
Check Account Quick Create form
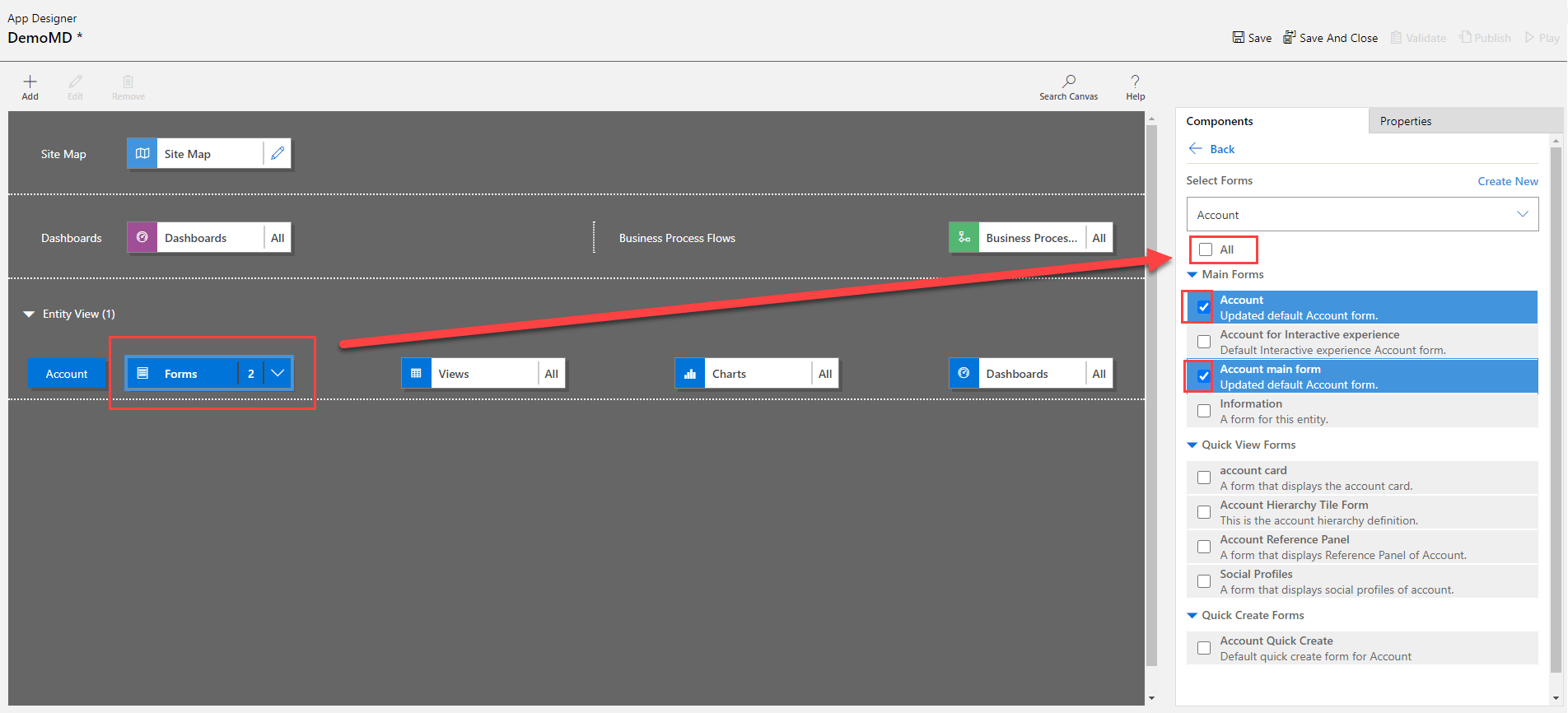coord(1203,648)
